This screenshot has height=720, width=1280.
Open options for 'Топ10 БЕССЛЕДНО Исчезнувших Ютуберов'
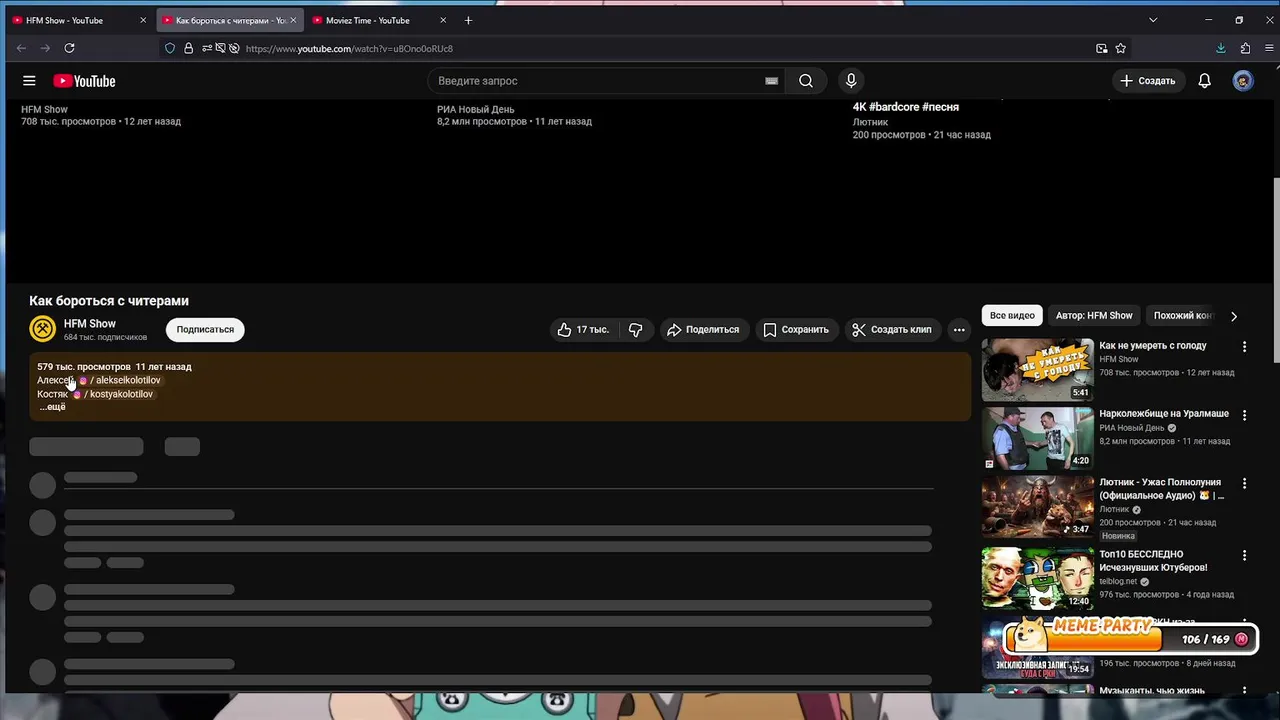click(x=1244, y=555)
